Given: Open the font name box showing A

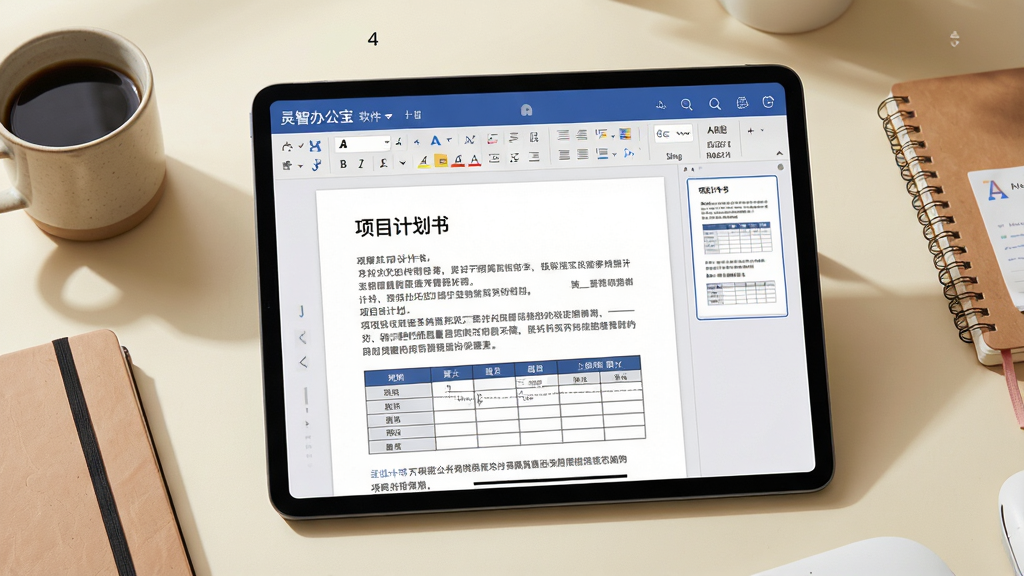Looking at the screenshot, I should 362,144.
